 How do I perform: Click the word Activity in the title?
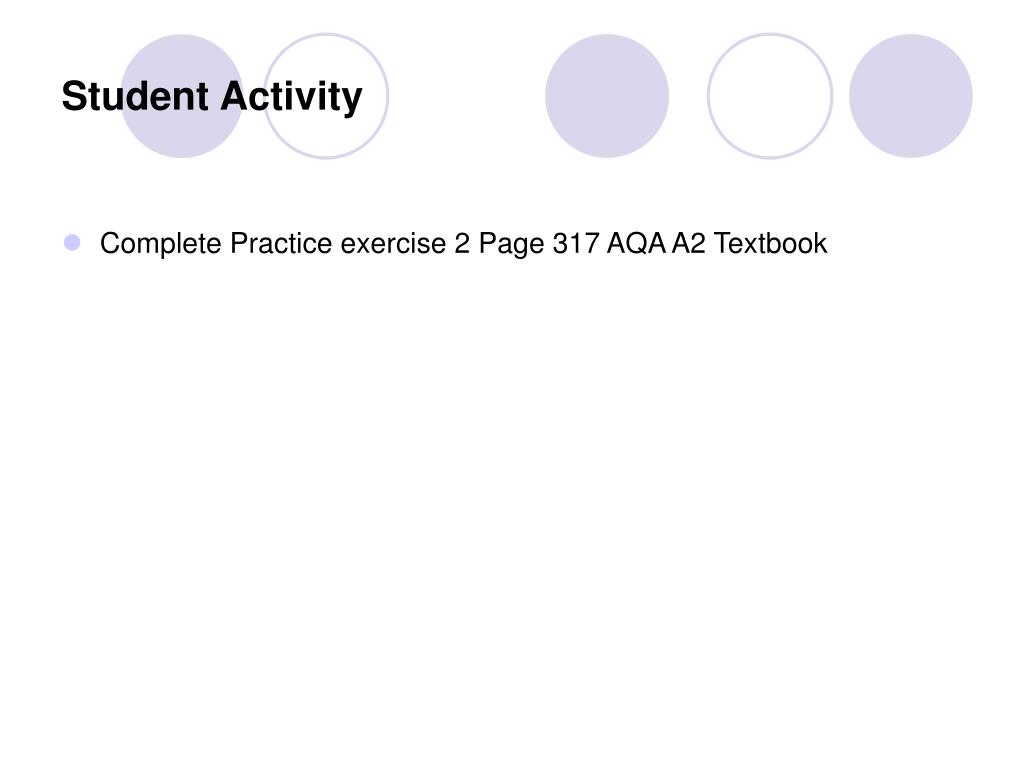tap(291, 97)
